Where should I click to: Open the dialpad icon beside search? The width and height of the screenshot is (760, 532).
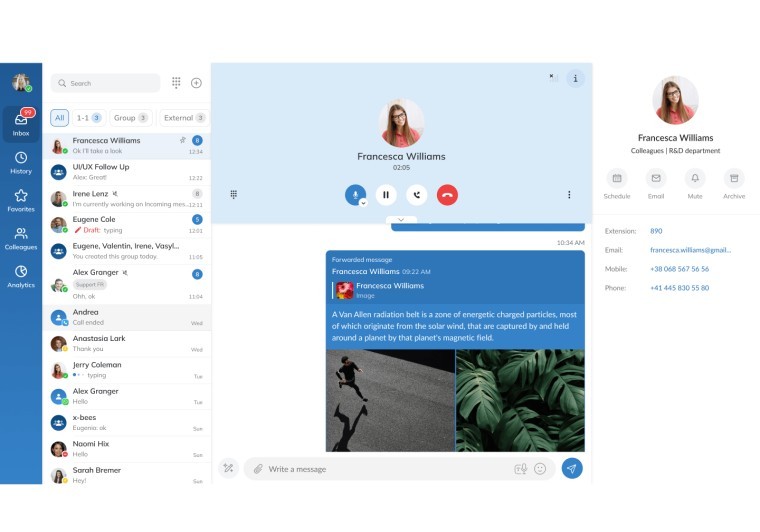[176, 83]
